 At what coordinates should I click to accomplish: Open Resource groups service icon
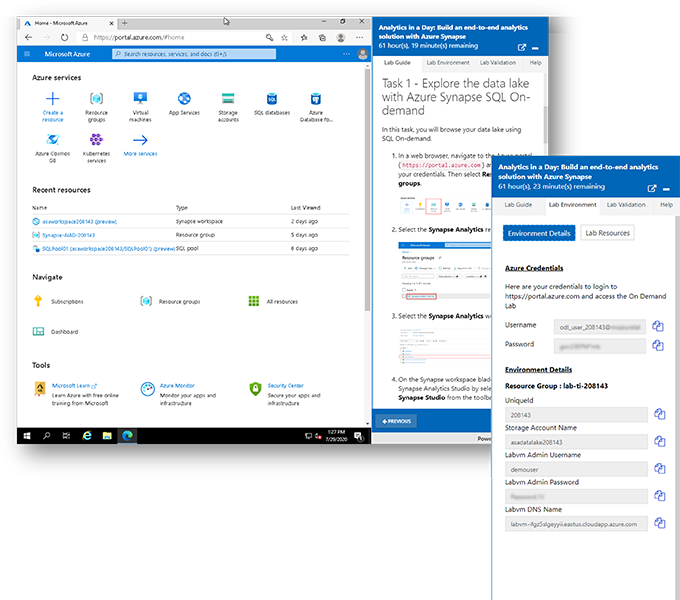[x=96, y=99]
